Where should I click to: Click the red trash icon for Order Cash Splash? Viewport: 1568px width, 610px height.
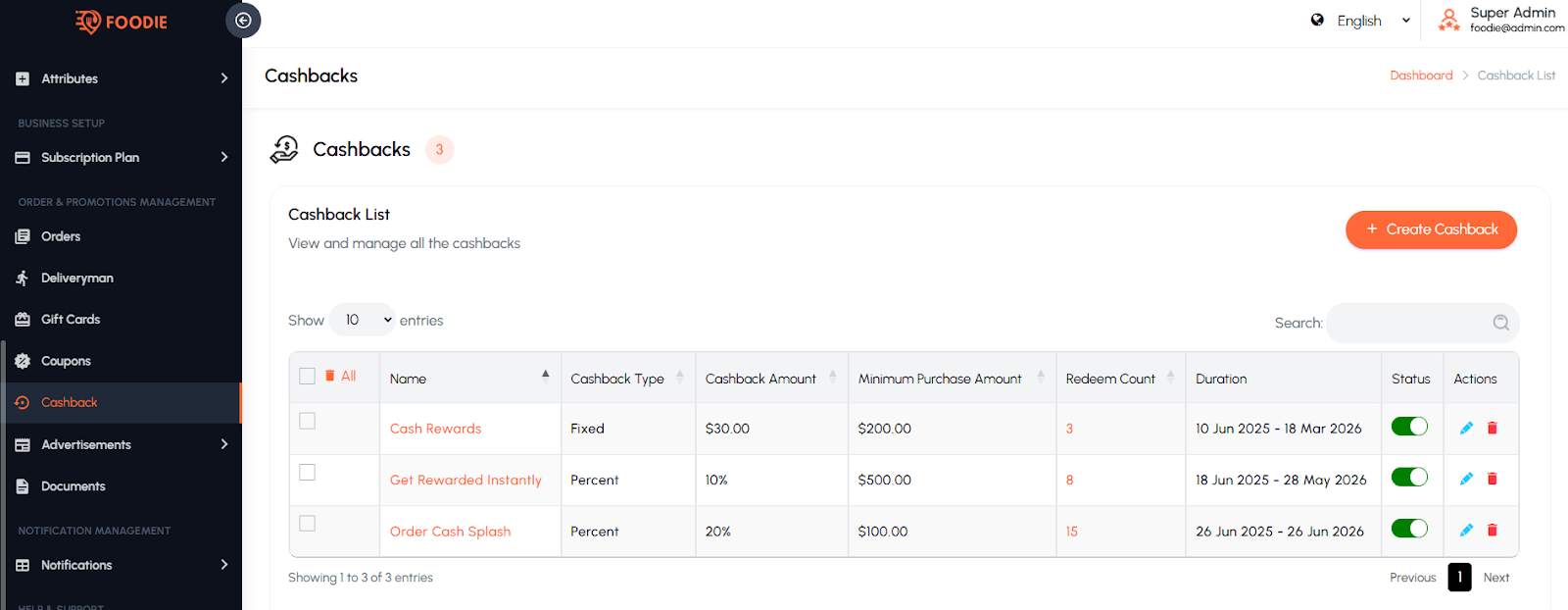[1493, 531]
